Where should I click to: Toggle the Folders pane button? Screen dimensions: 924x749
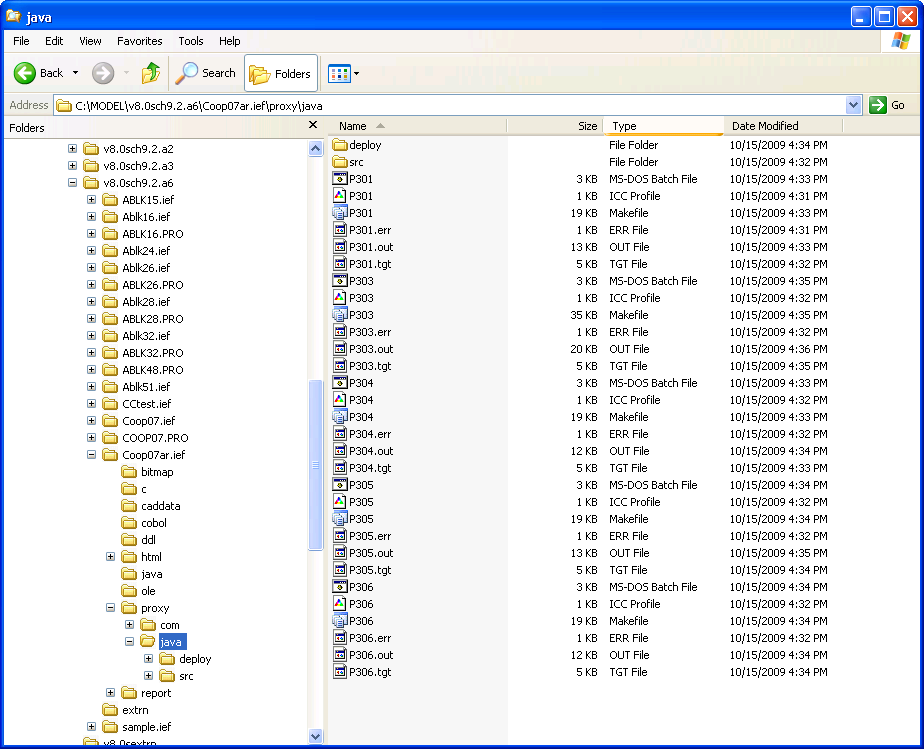pos(281,73)
